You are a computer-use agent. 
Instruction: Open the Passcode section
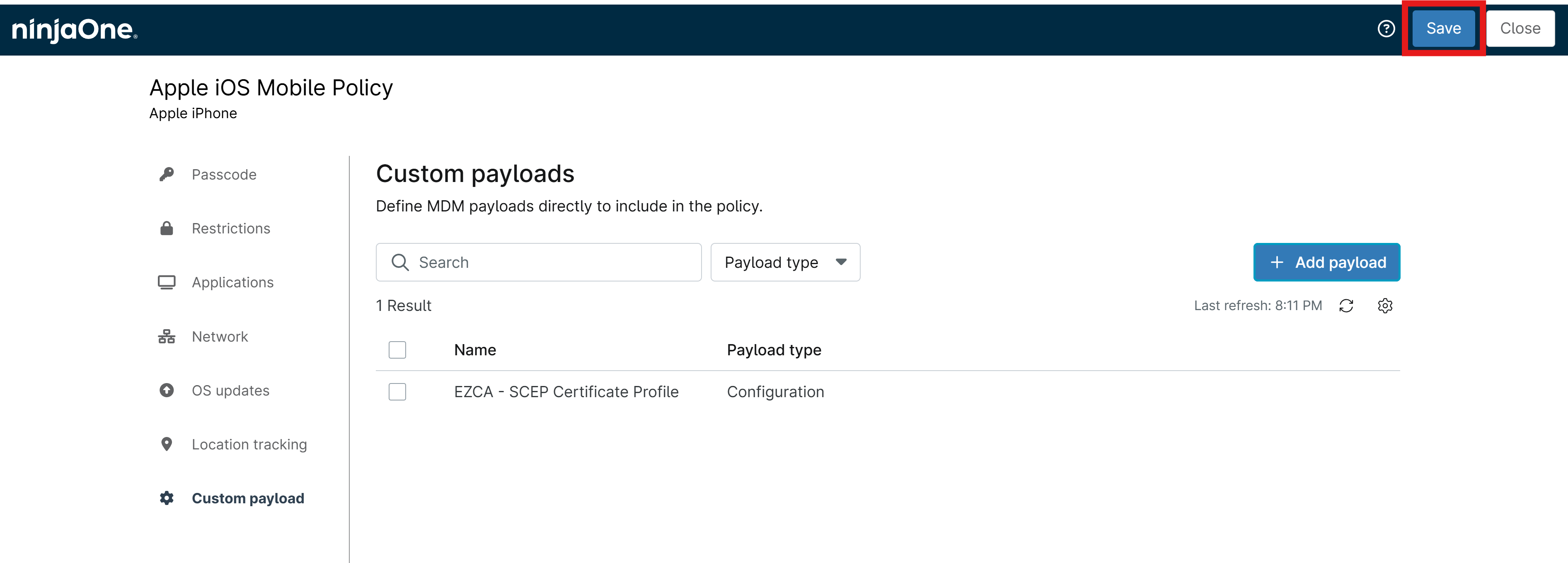(x=224, y=174)
